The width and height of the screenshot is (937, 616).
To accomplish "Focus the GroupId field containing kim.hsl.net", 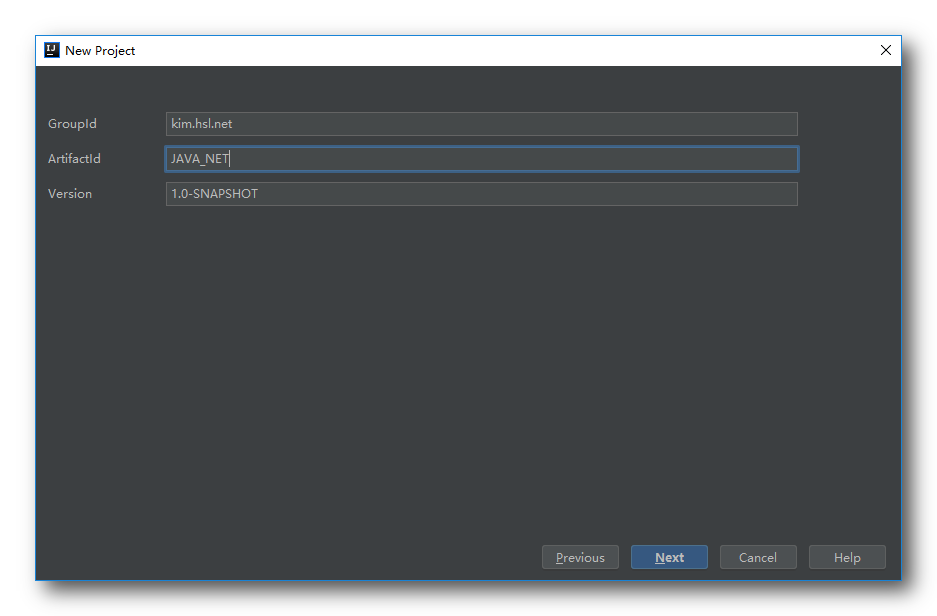I will click(482, 124).
